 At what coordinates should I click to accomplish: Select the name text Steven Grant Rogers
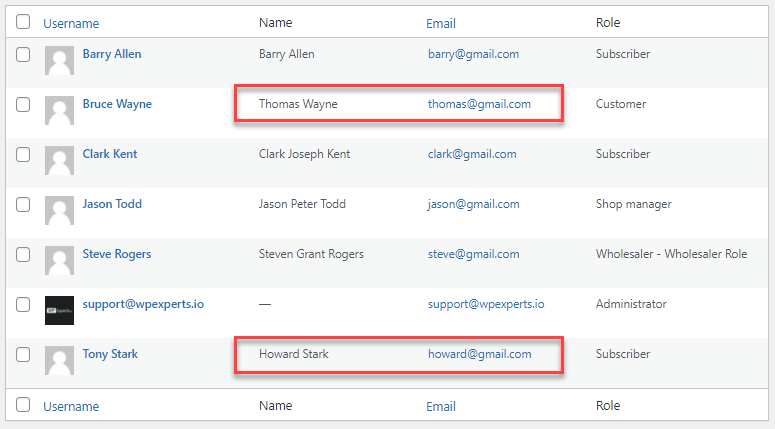coord(311,254)
